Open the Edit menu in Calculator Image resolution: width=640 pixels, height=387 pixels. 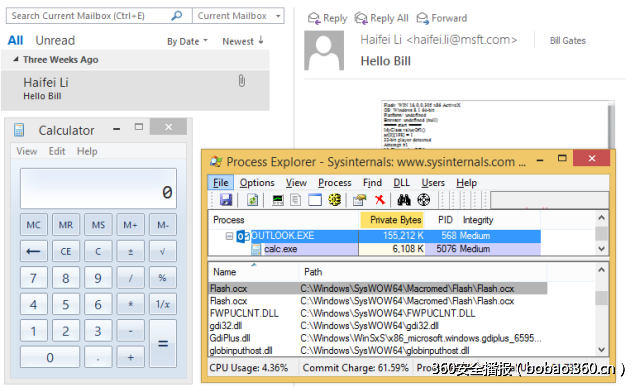57,151
